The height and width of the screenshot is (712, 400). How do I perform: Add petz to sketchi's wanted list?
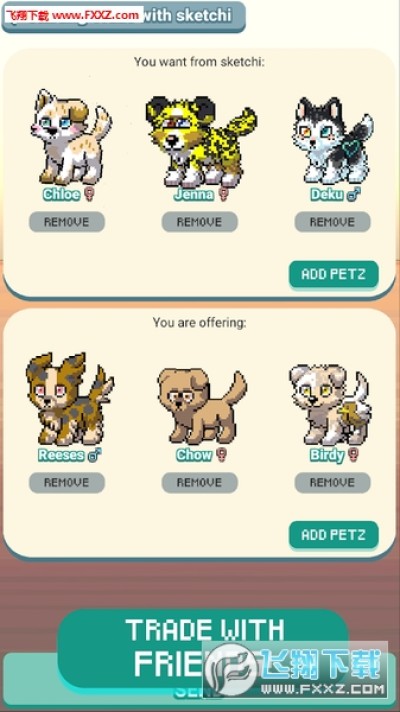coord(334,274)
